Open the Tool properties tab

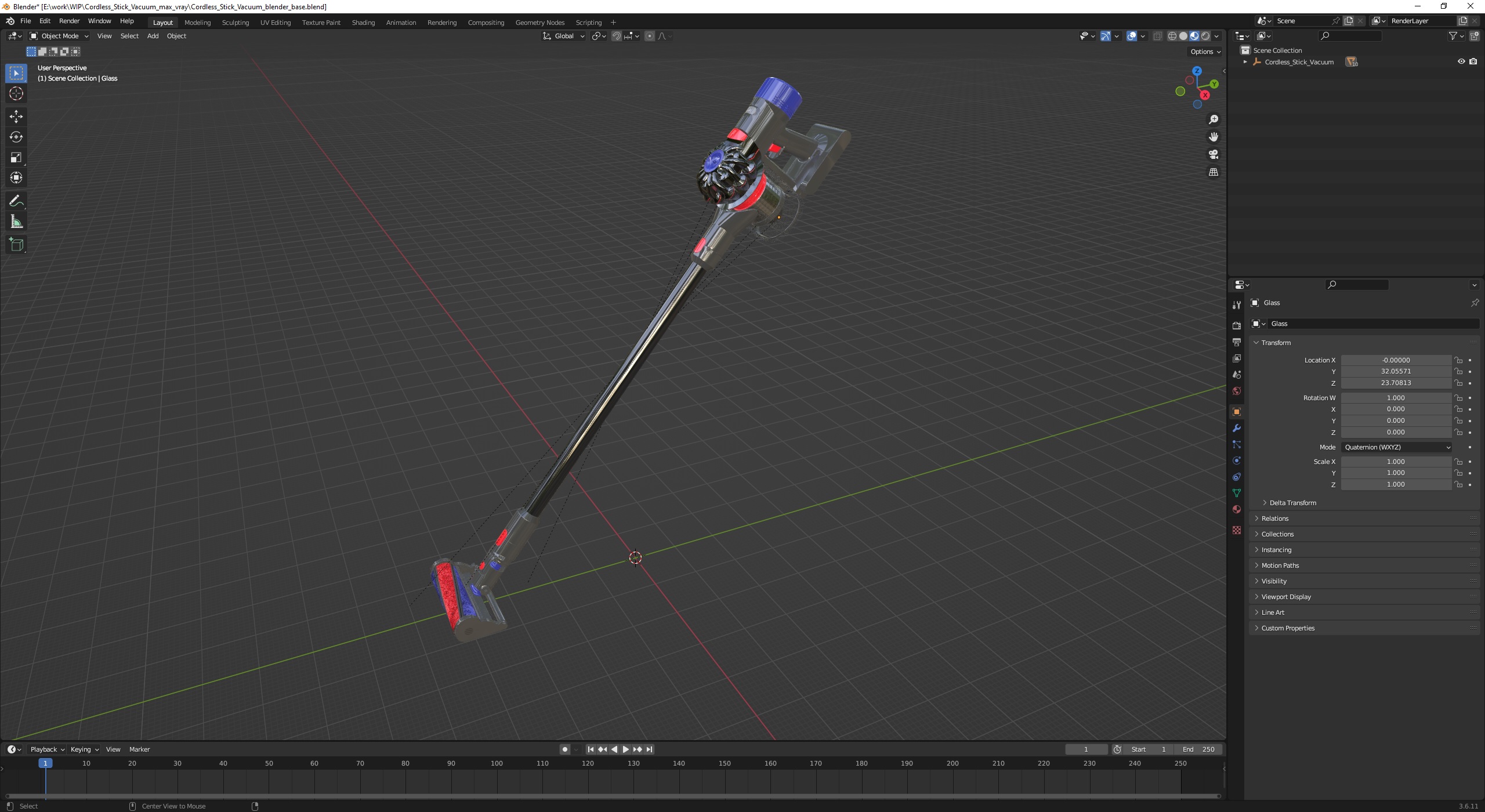1237,305
